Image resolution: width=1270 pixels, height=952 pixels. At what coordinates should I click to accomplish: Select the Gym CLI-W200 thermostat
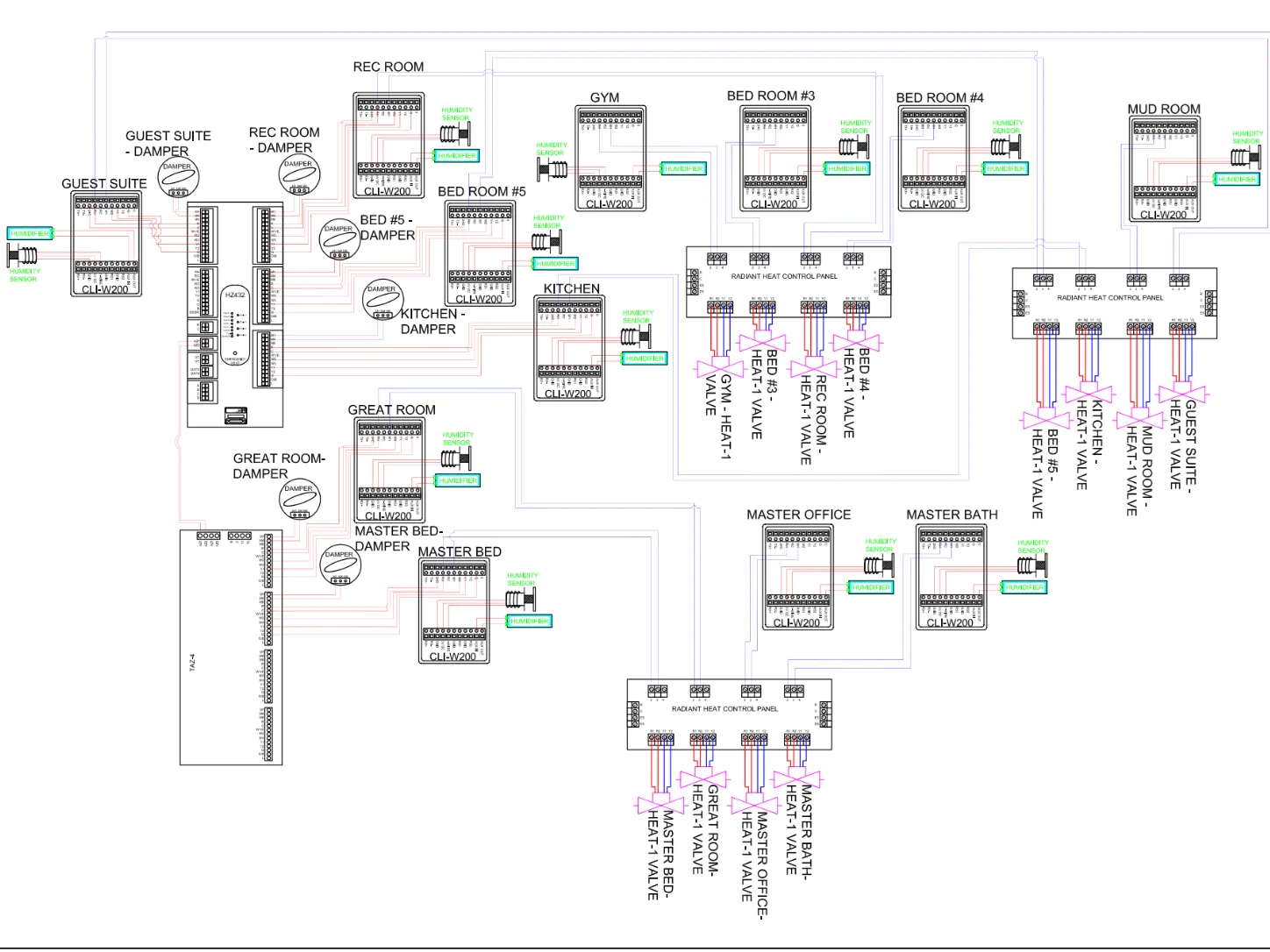610,158
